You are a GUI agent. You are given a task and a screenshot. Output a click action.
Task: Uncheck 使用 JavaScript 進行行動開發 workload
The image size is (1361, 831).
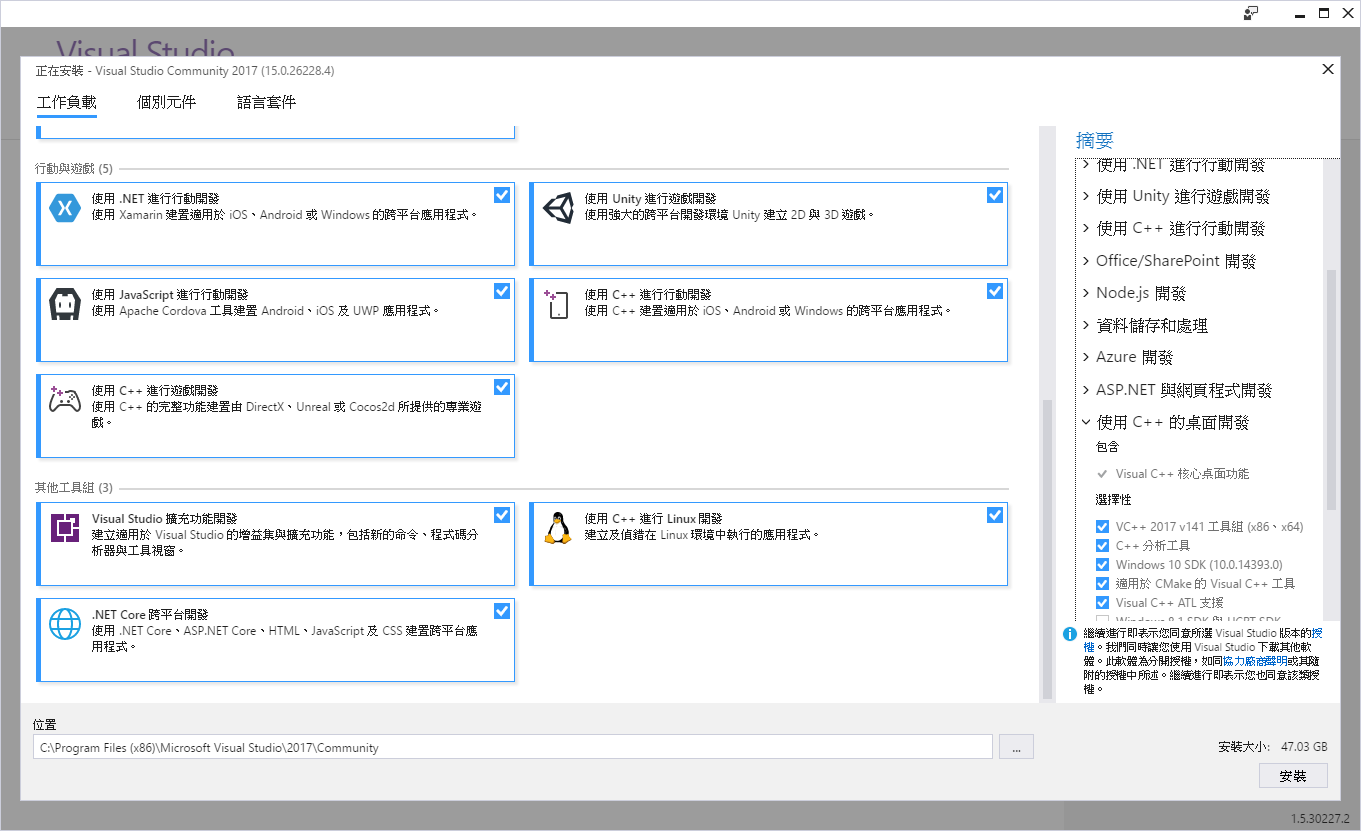(502, 291)
